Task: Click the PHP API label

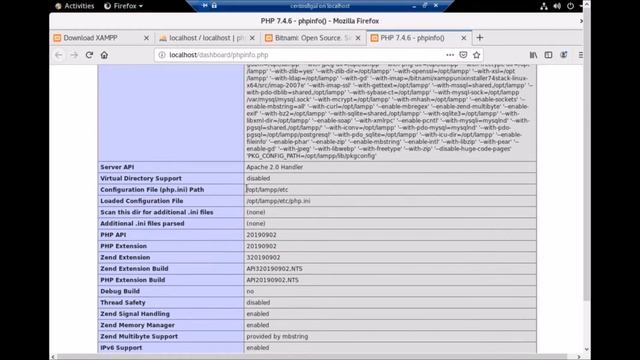Action: (113, 235)
